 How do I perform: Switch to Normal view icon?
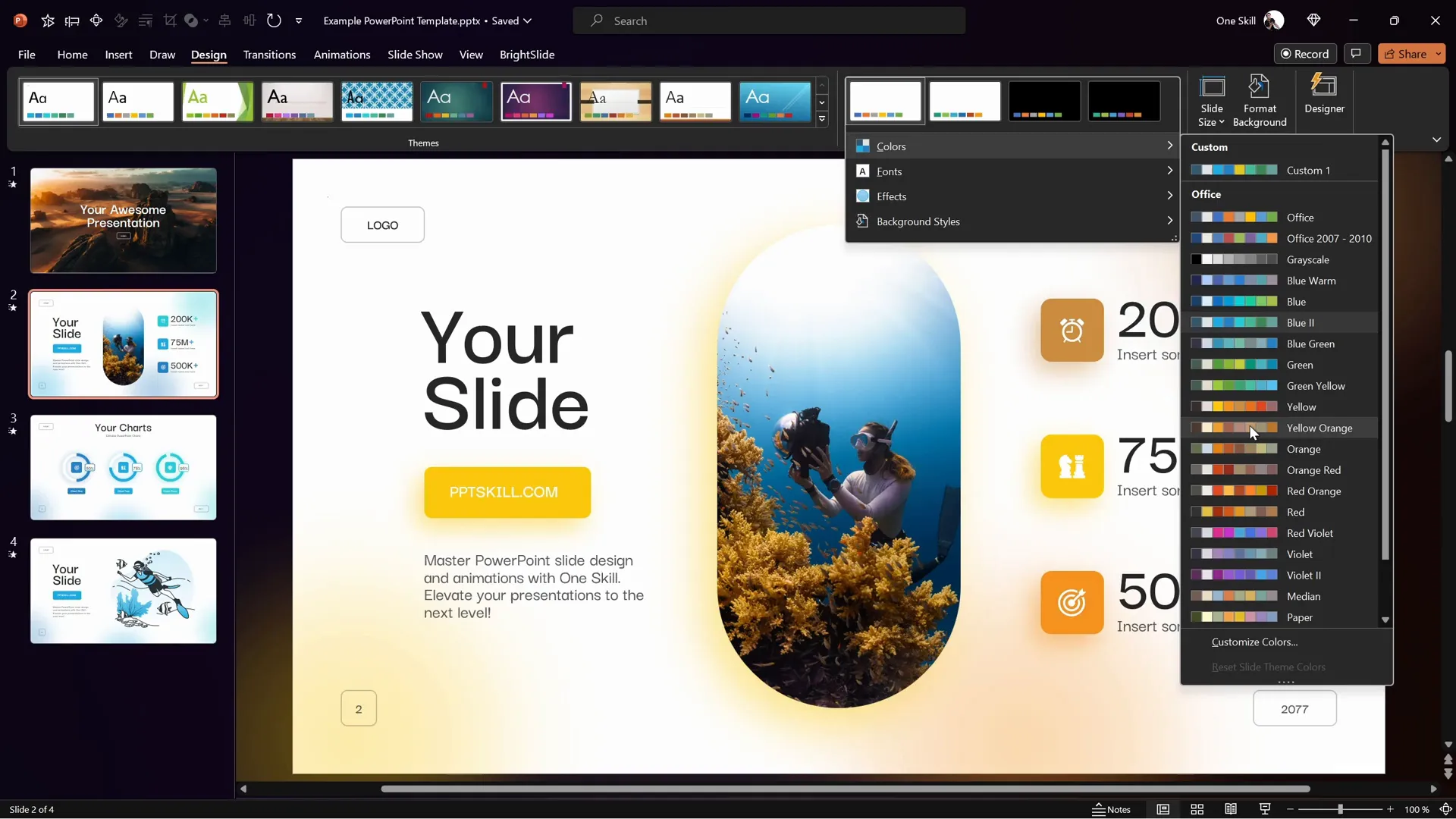click(x=1163, y=809)
